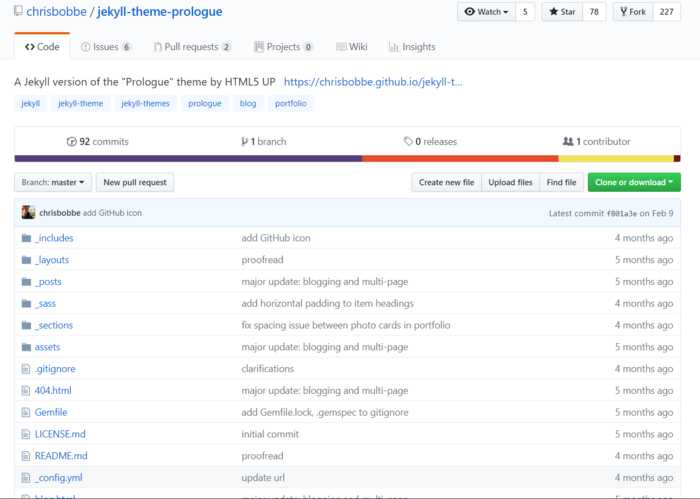Click chrisbobbe's avatar in commit bar
Screen dimensions: 700x499
pos(28,212)
